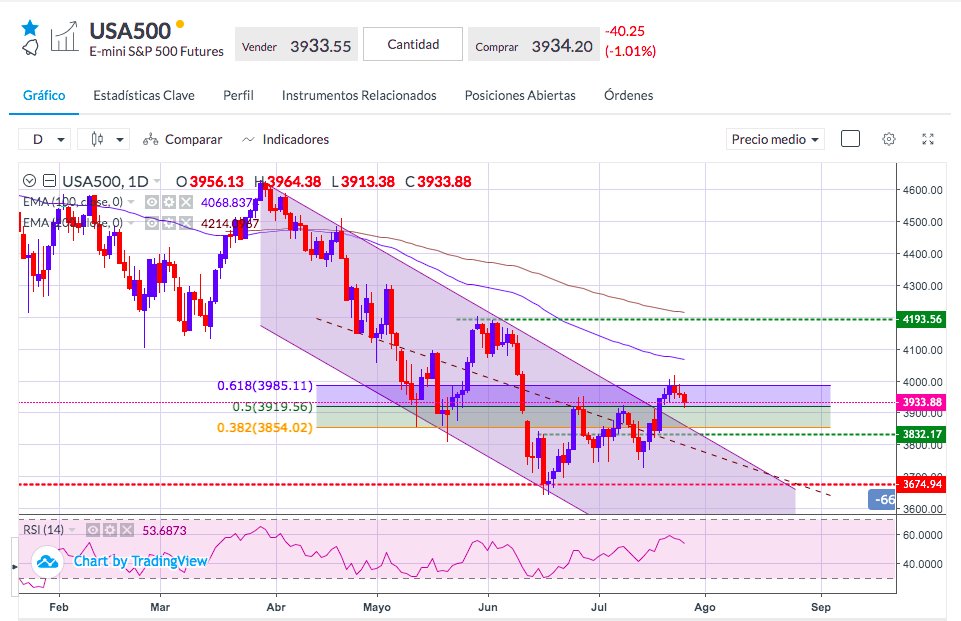
Task: Open the D timeframe dropdown
Action: click(45, 140)
